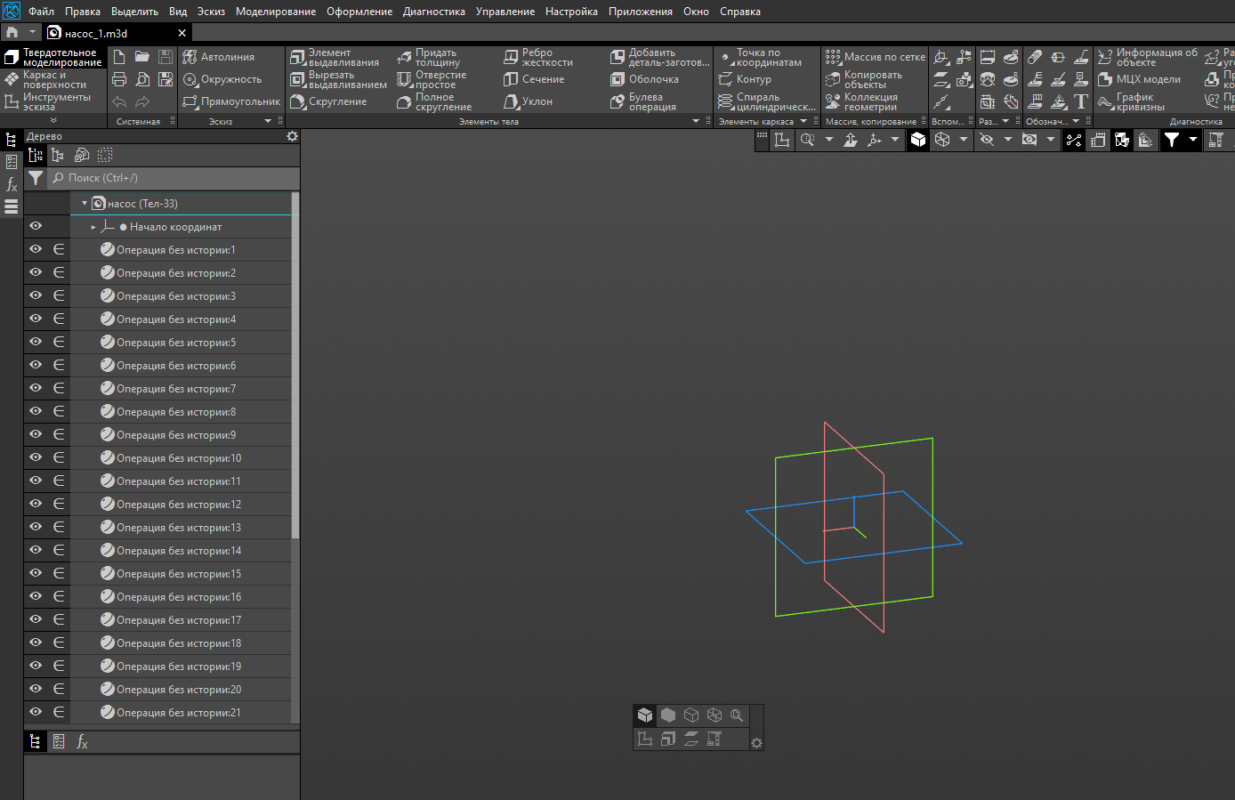Screen dimensions: 1235x800
Task: Toggle eye icon for Операция без истории:10
Action: click(x=35, y=457)
